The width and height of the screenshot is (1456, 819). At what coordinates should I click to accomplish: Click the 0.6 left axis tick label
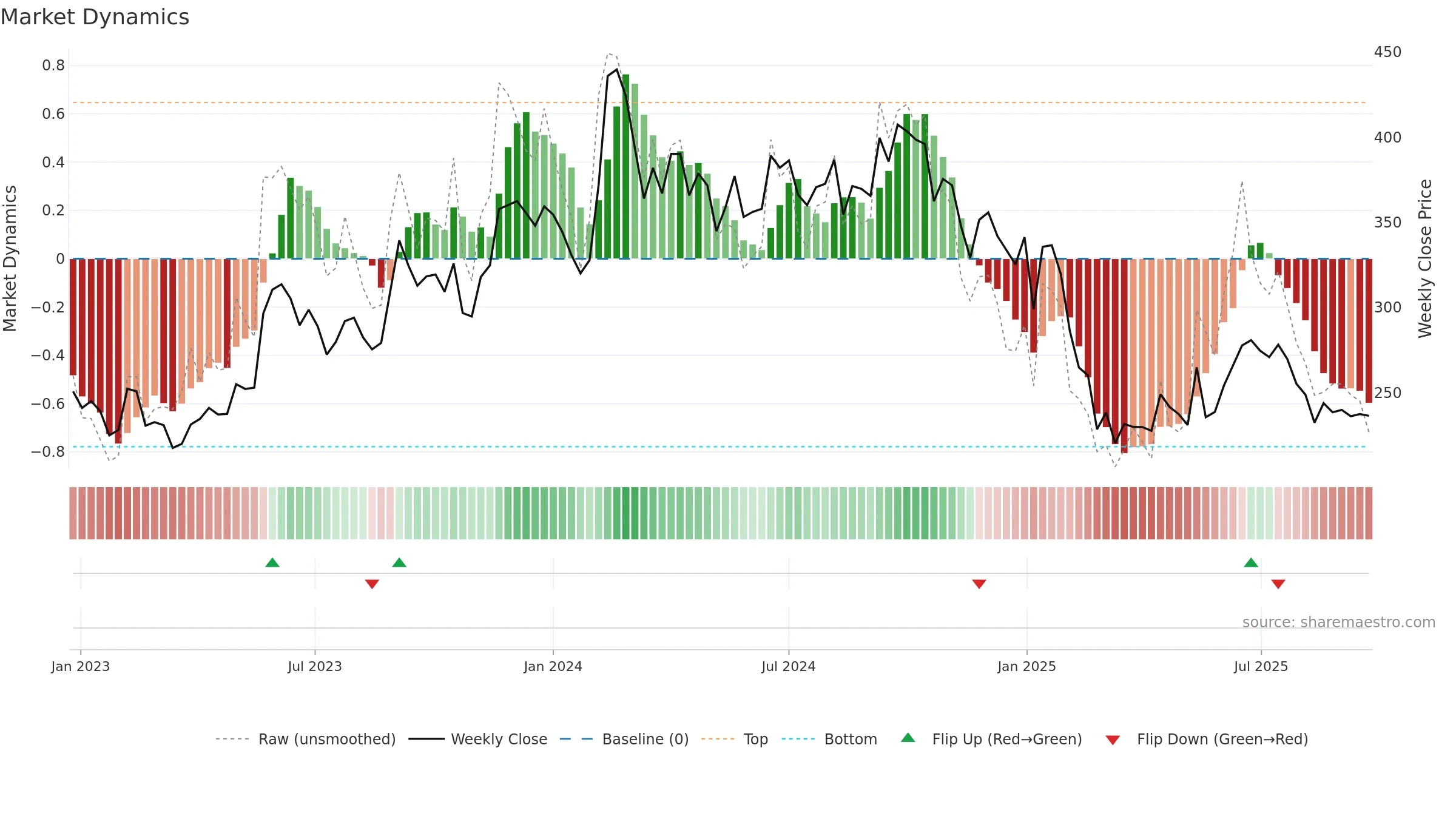click(53, 113)
